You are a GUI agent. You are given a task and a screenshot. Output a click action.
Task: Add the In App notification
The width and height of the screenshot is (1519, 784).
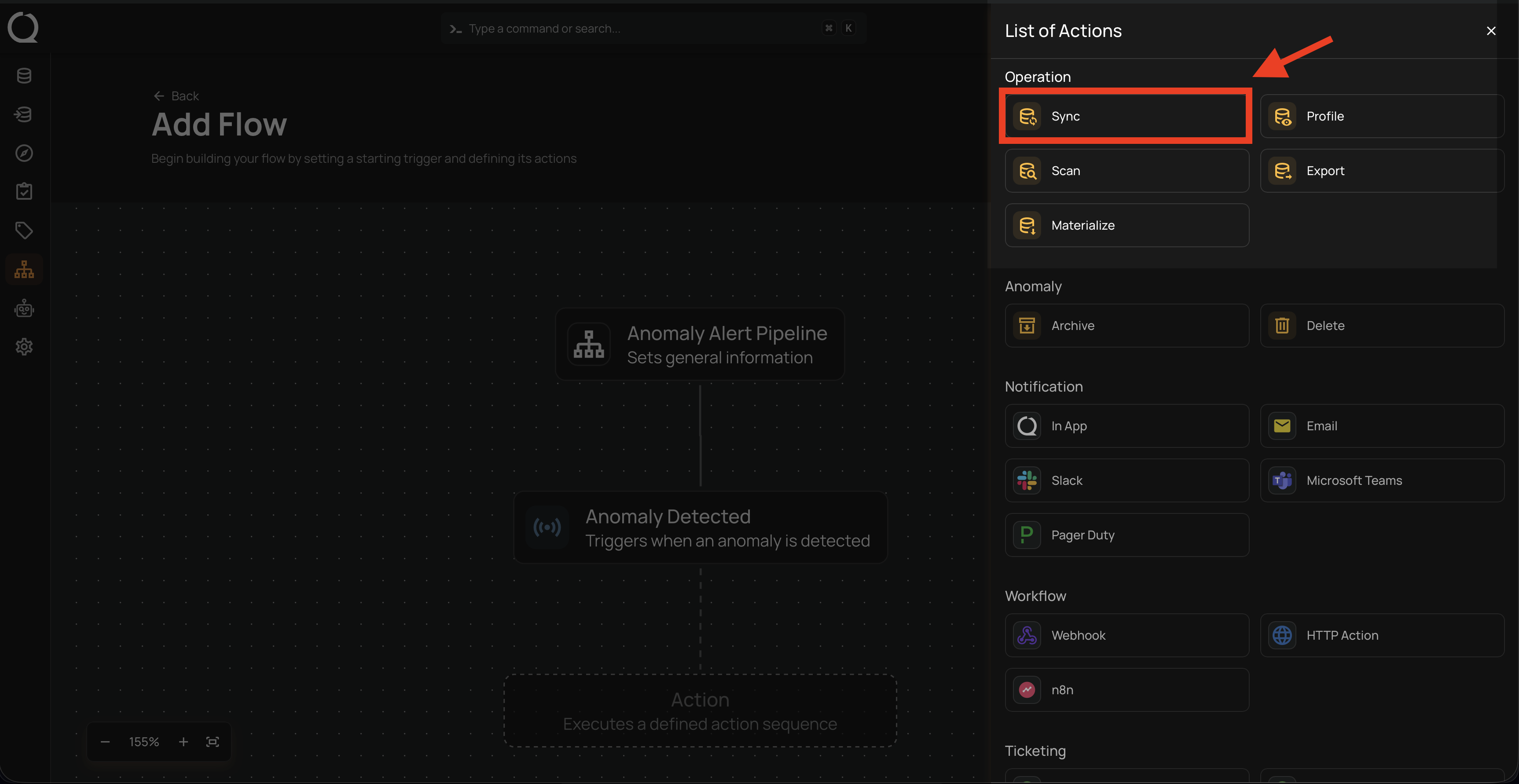[x=1126, y=425]
